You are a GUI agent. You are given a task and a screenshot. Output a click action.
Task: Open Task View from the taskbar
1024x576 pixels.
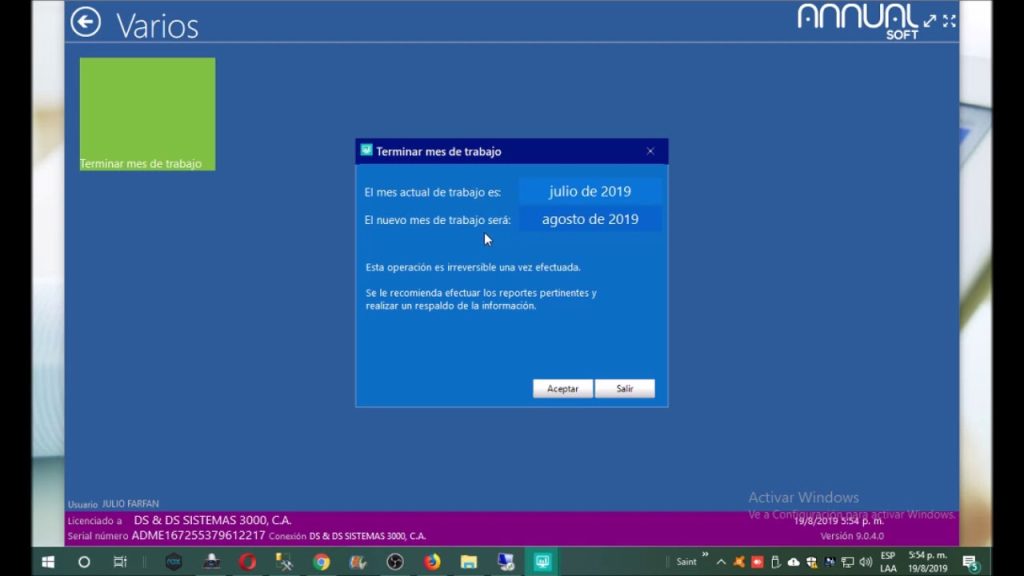click(x=120, y=561)
